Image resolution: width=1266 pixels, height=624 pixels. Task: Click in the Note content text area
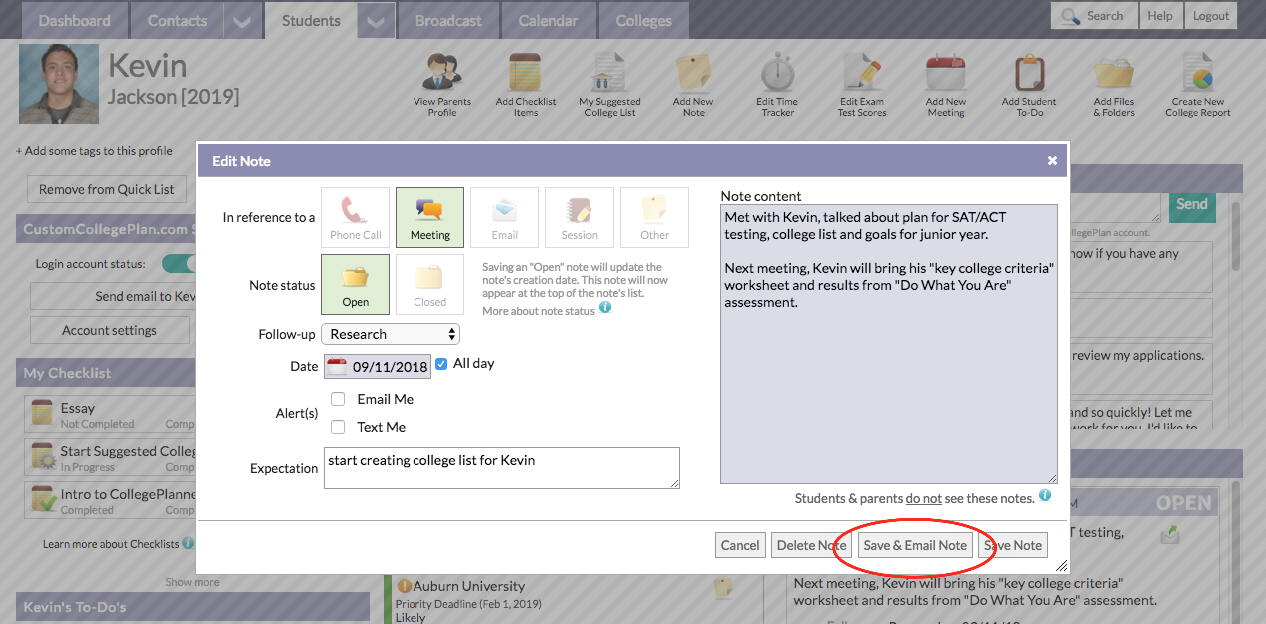point(888,344)
